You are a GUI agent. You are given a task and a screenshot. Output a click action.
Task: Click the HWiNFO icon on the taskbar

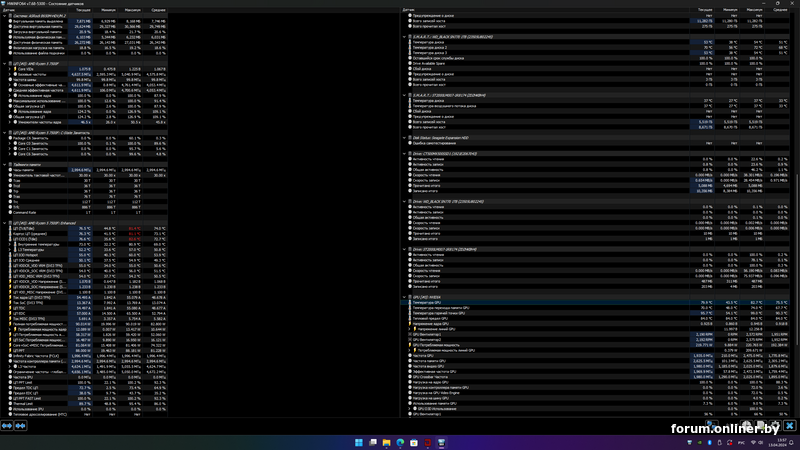pyautogui.click(x=441, y=442)
